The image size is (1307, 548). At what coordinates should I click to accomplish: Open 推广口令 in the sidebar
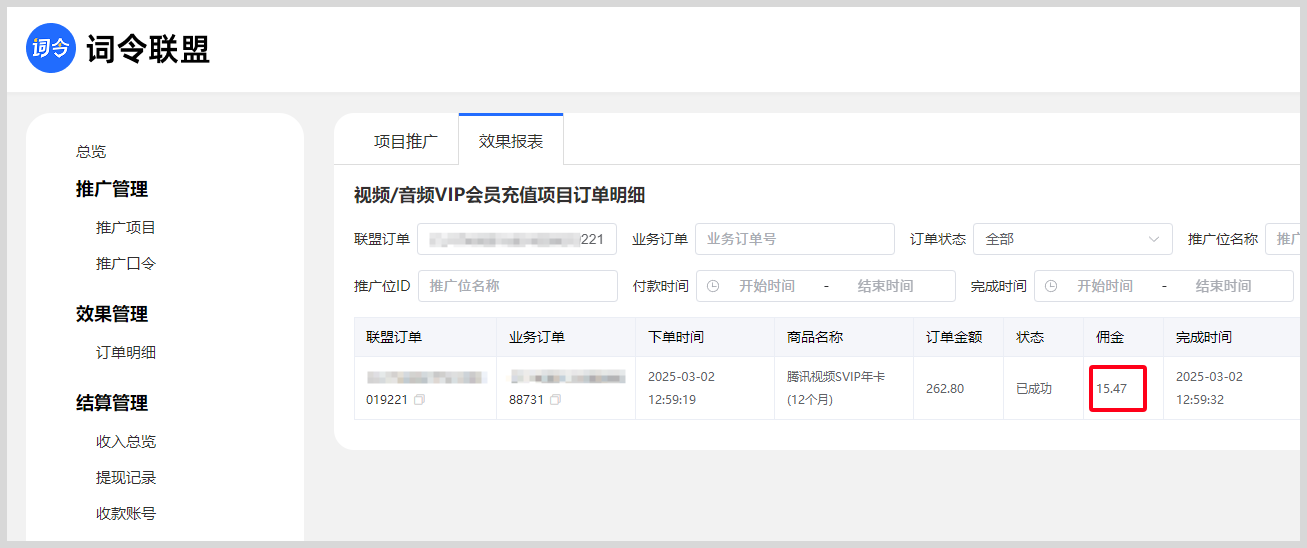coord(126,264)
